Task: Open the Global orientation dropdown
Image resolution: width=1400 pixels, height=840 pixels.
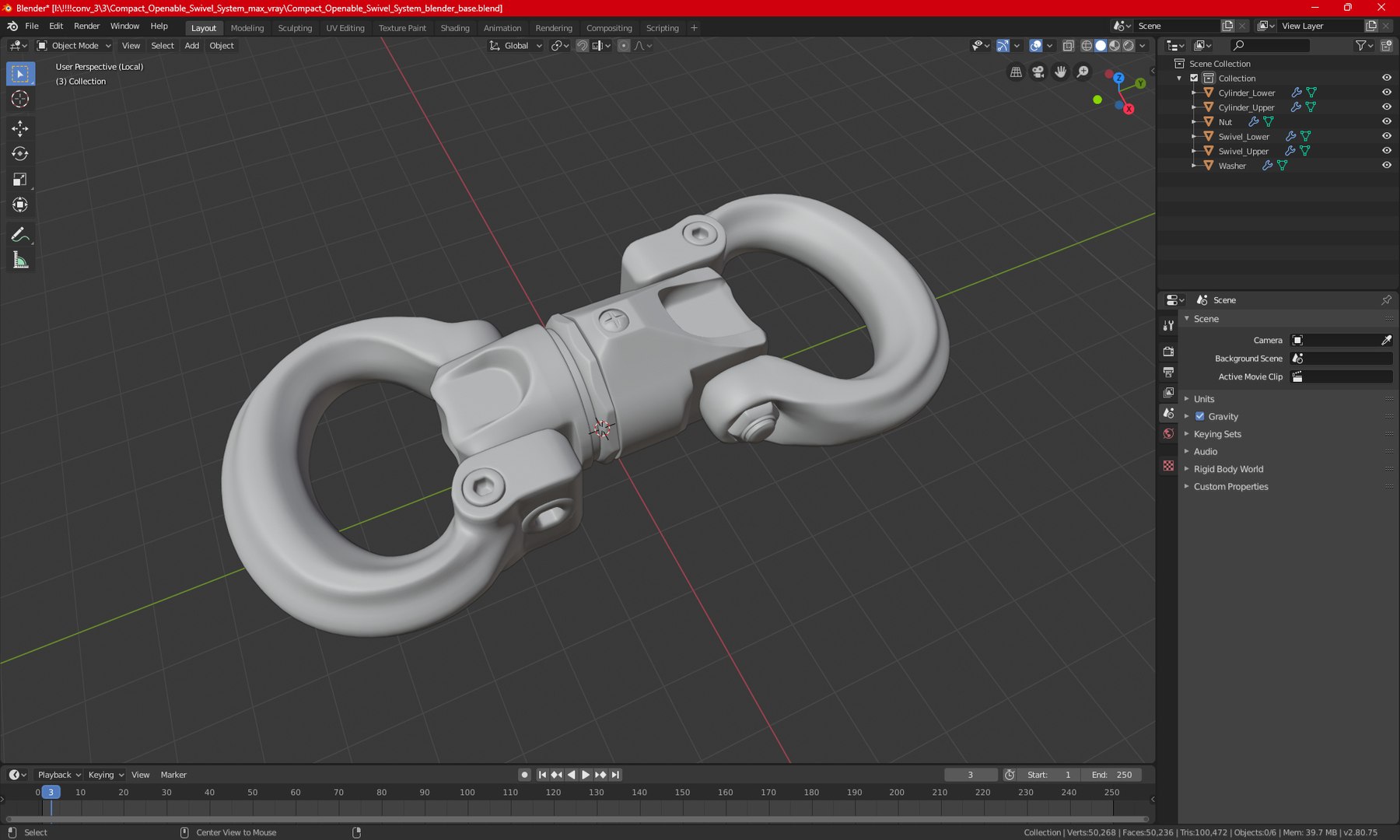Action: point(516,46)
